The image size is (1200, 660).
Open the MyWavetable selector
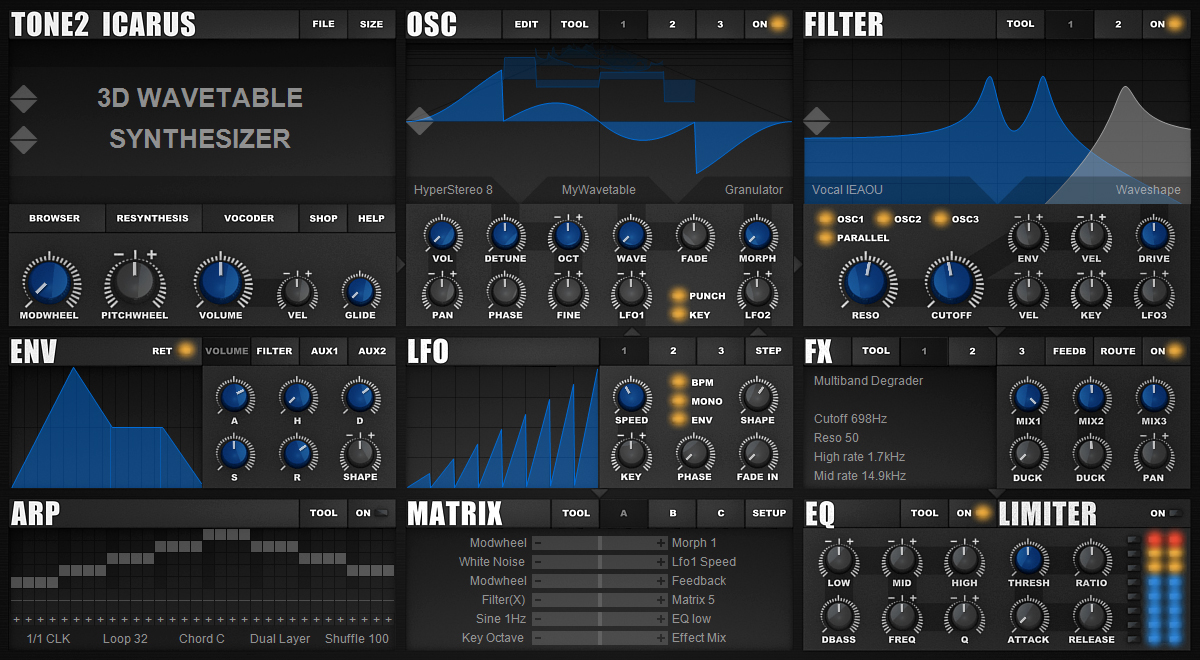[x=598, y=189]
